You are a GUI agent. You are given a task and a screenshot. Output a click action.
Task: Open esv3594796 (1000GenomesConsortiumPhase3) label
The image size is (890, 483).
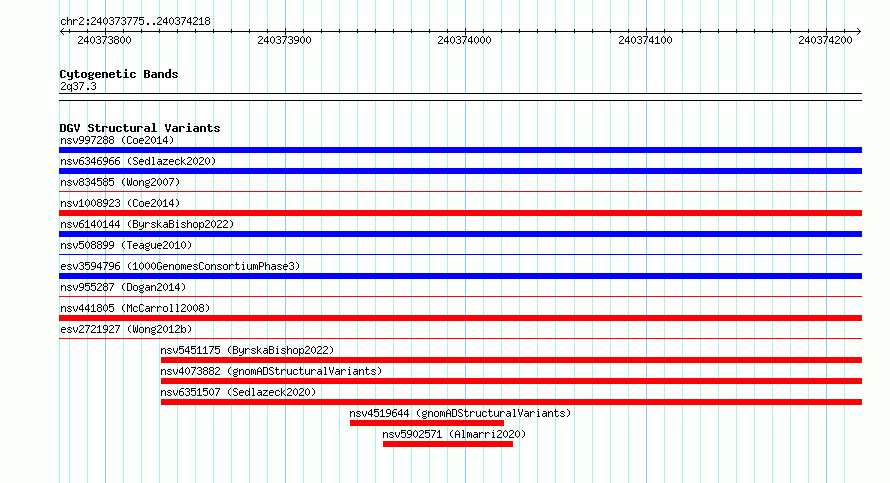(x=180, y=266)
